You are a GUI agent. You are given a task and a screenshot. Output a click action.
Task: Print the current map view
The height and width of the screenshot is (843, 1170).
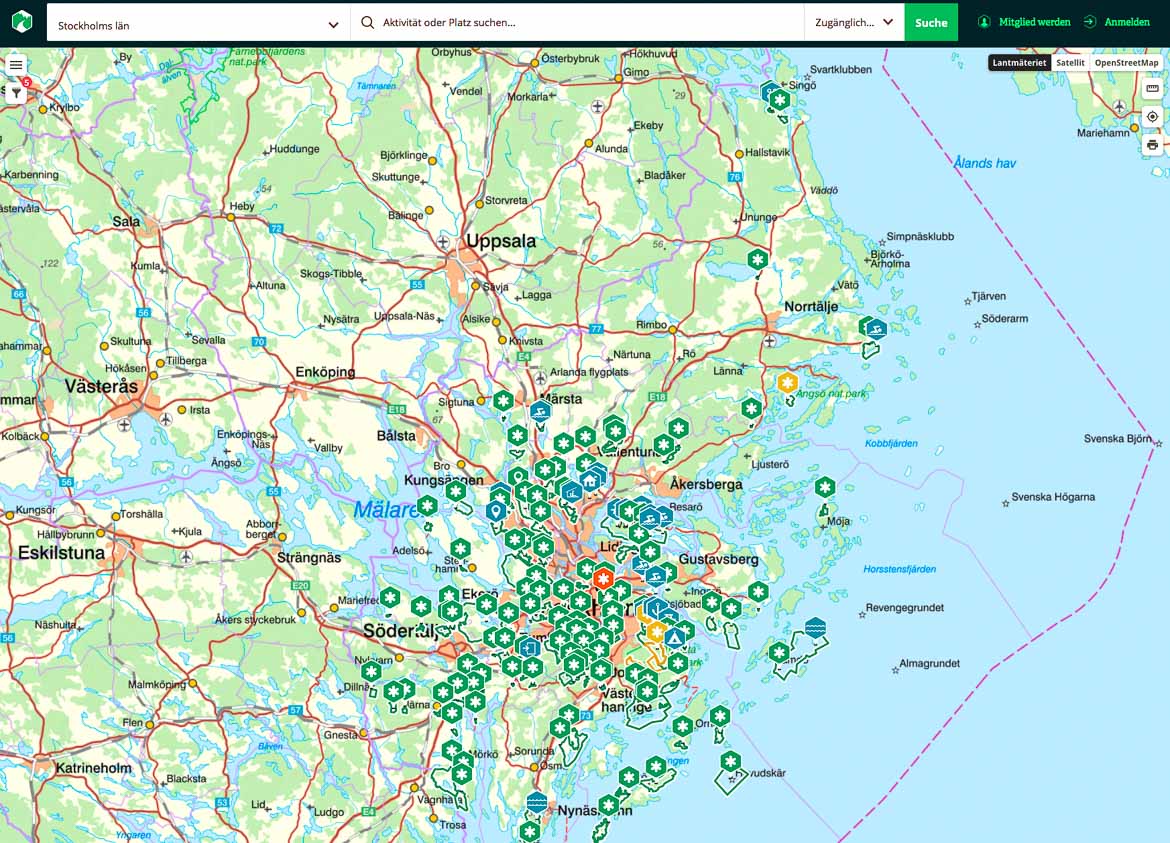pyautogui.click(x=1154, y=143)
